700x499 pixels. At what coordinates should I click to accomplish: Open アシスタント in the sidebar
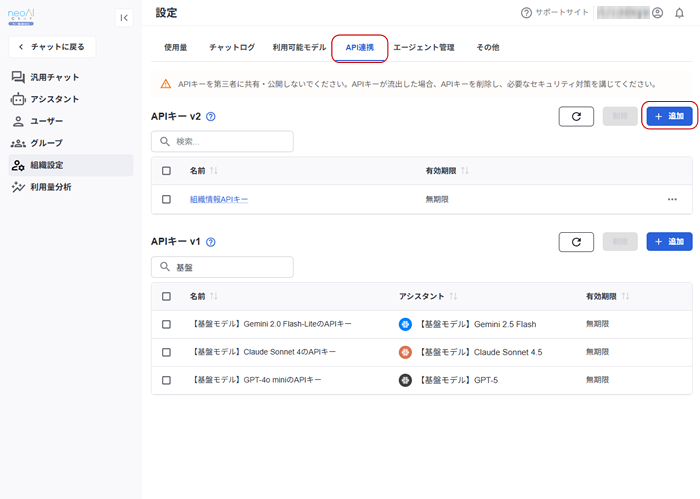click(x=71, y=99)
